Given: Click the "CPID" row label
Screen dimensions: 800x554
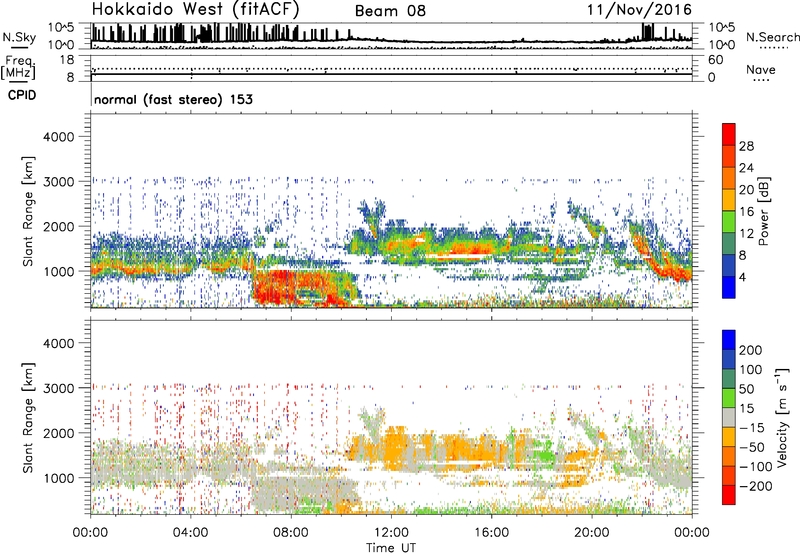Looking at the screenshot, I should [x=22, y=95].
